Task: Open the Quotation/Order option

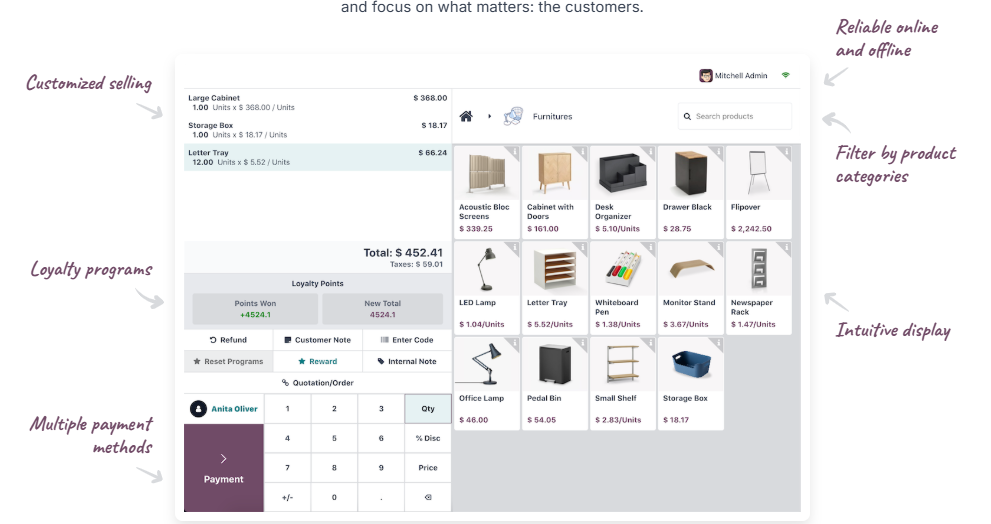Action: point(318,382)
